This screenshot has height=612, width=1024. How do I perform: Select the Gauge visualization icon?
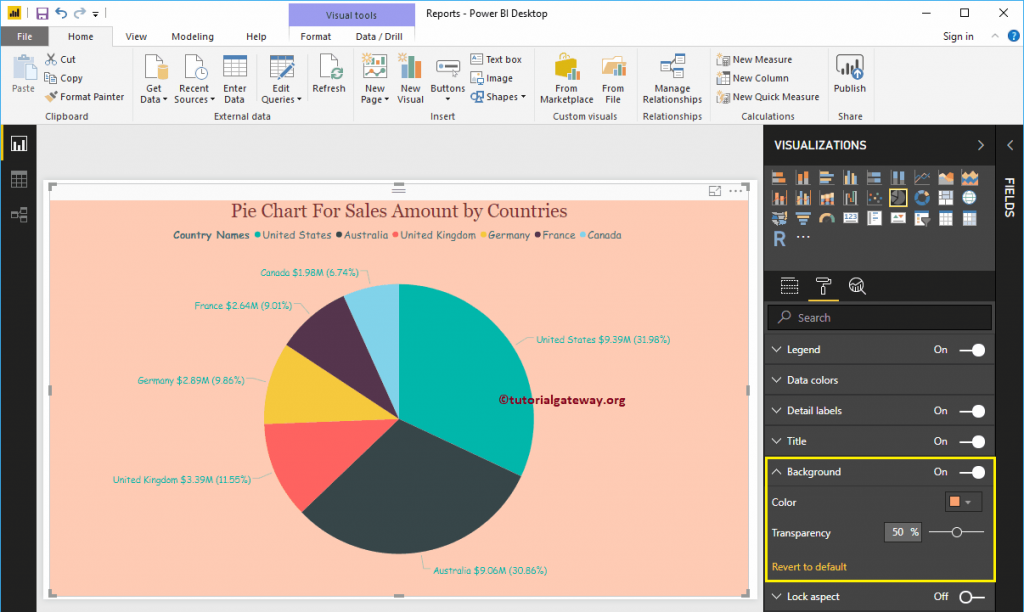(826, 218)
